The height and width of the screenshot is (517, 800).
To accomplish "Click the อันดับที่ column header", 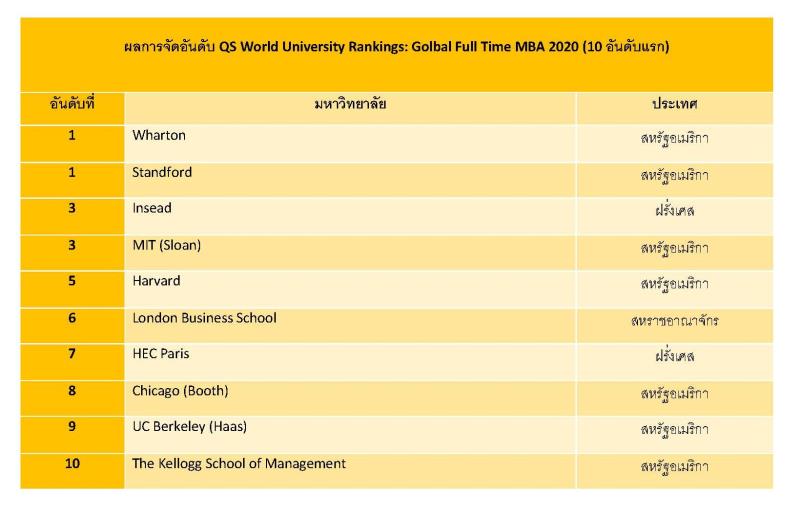I will [72, 104].
